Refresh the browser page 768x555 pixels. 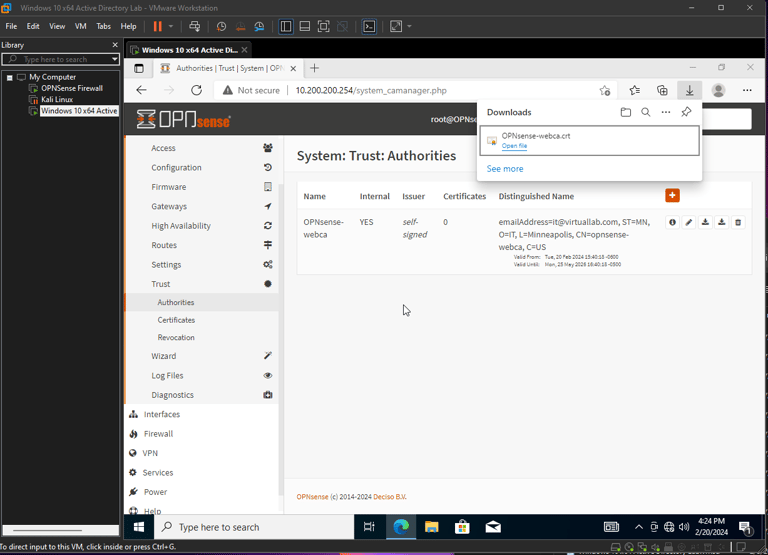[x=196, y=90]
